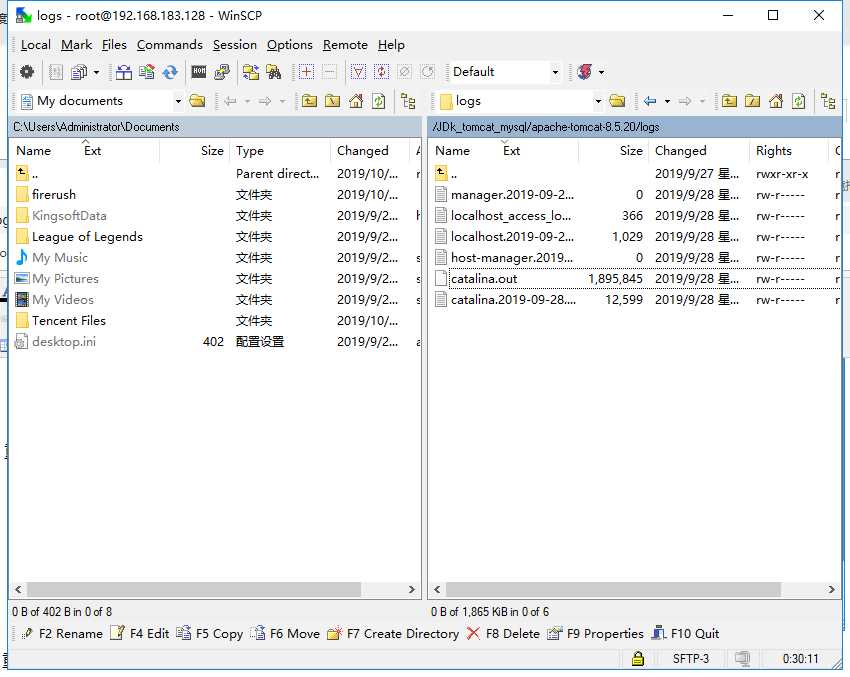This screenshot has width=850, height=677.
Task: Open the Remote menu
Action: coord(345,44)
